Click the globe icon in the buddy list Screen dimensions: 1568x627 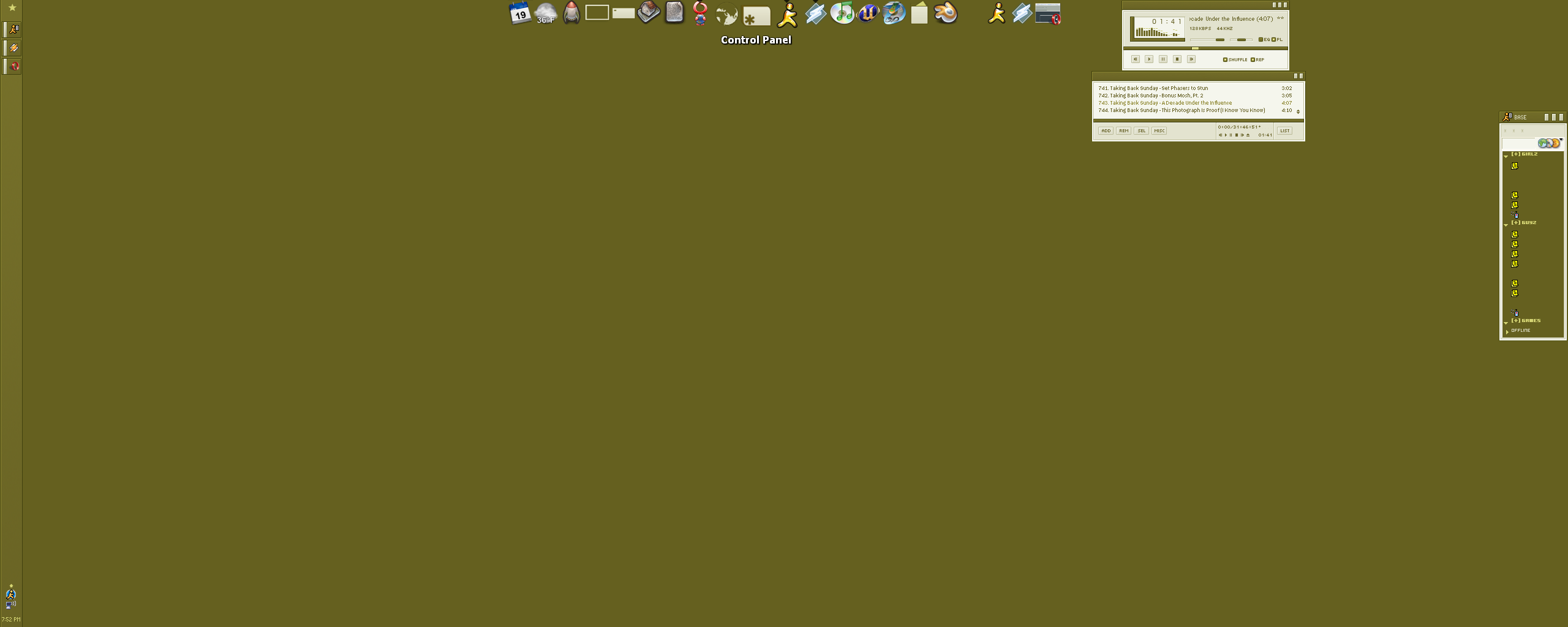pos(1542,143)
